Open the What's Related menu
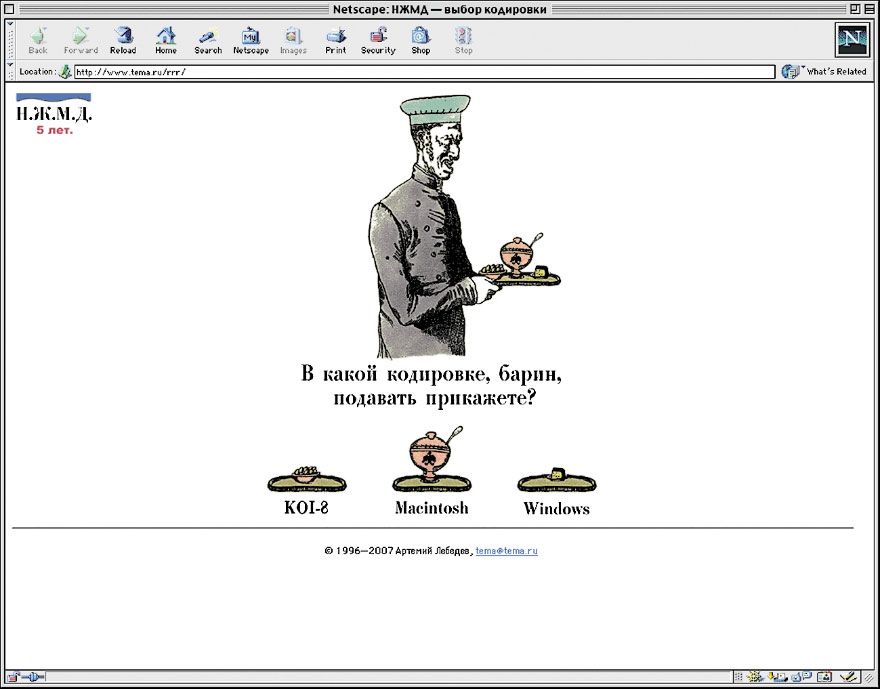This screenshot has height=689, width=880. [824, 72]
